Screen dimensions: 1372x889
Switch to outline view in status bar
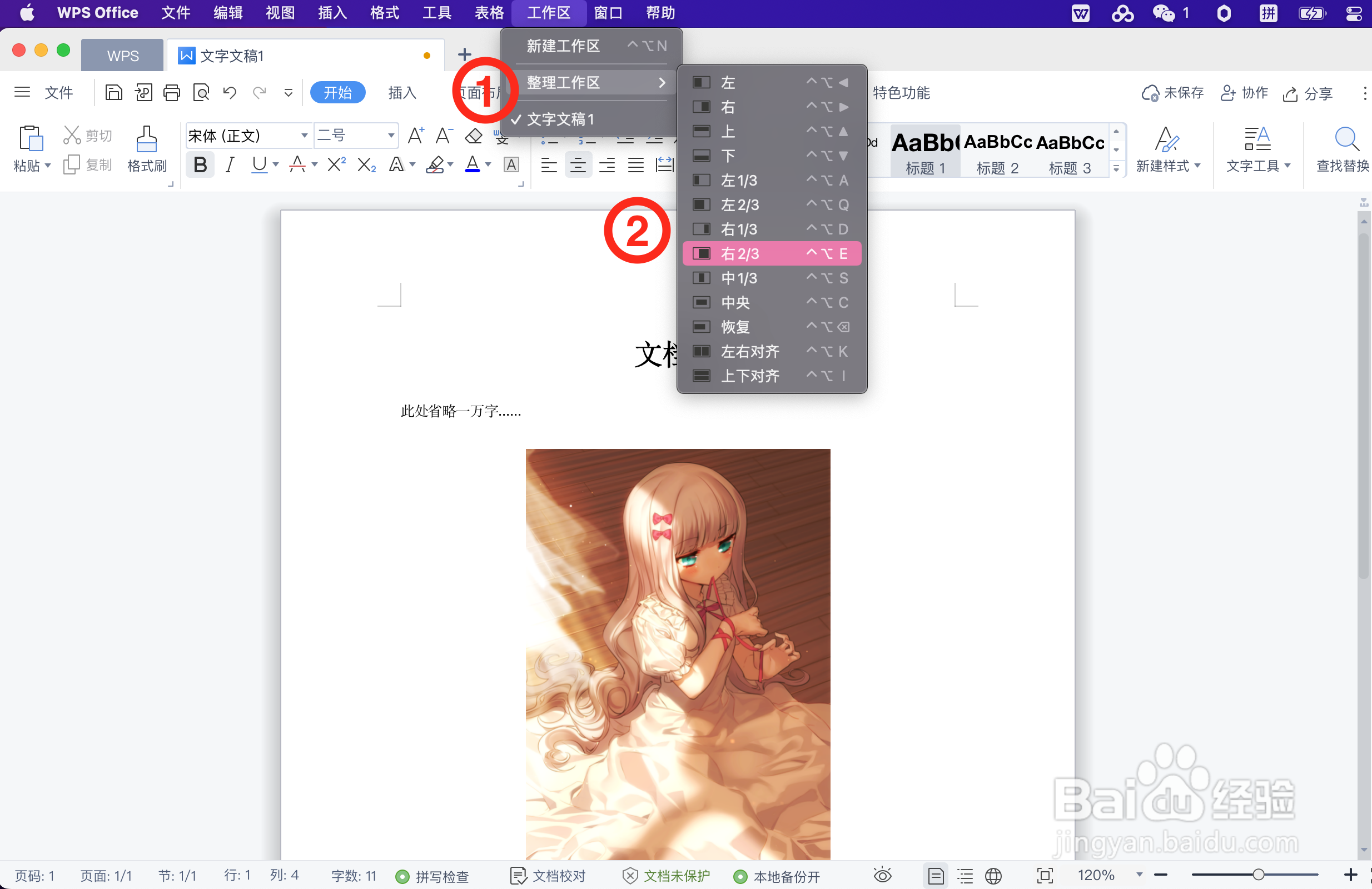pos(965,876)
